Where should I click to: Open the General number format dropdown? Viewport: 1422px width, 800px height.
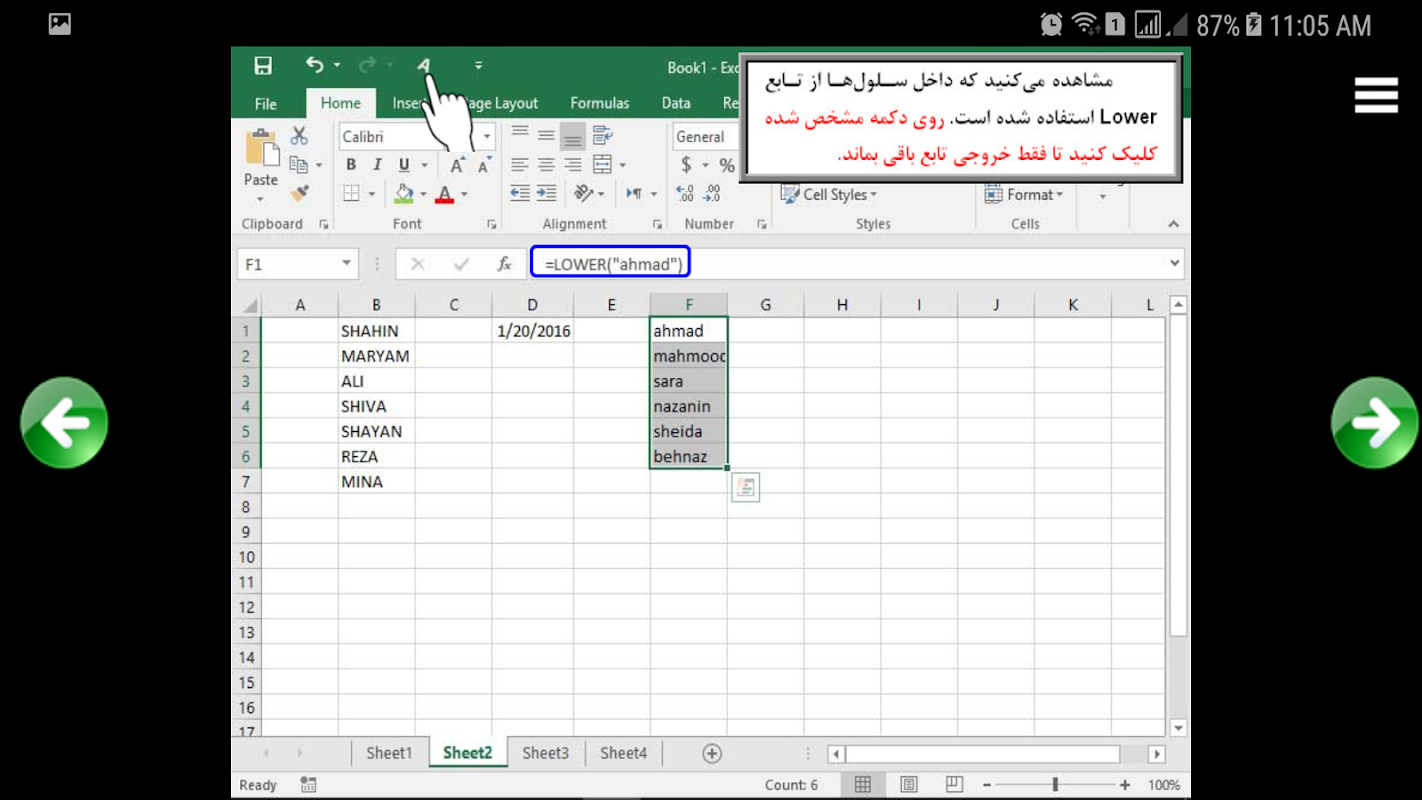coord(705,137)
